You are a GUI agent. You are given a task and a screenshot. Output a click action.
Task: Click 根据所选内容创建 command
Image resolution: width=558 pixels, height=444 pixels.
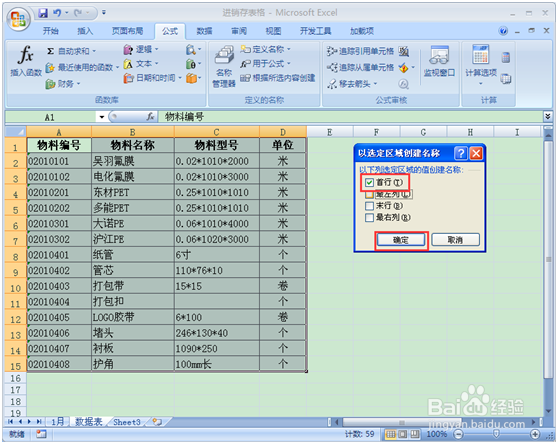278,78
